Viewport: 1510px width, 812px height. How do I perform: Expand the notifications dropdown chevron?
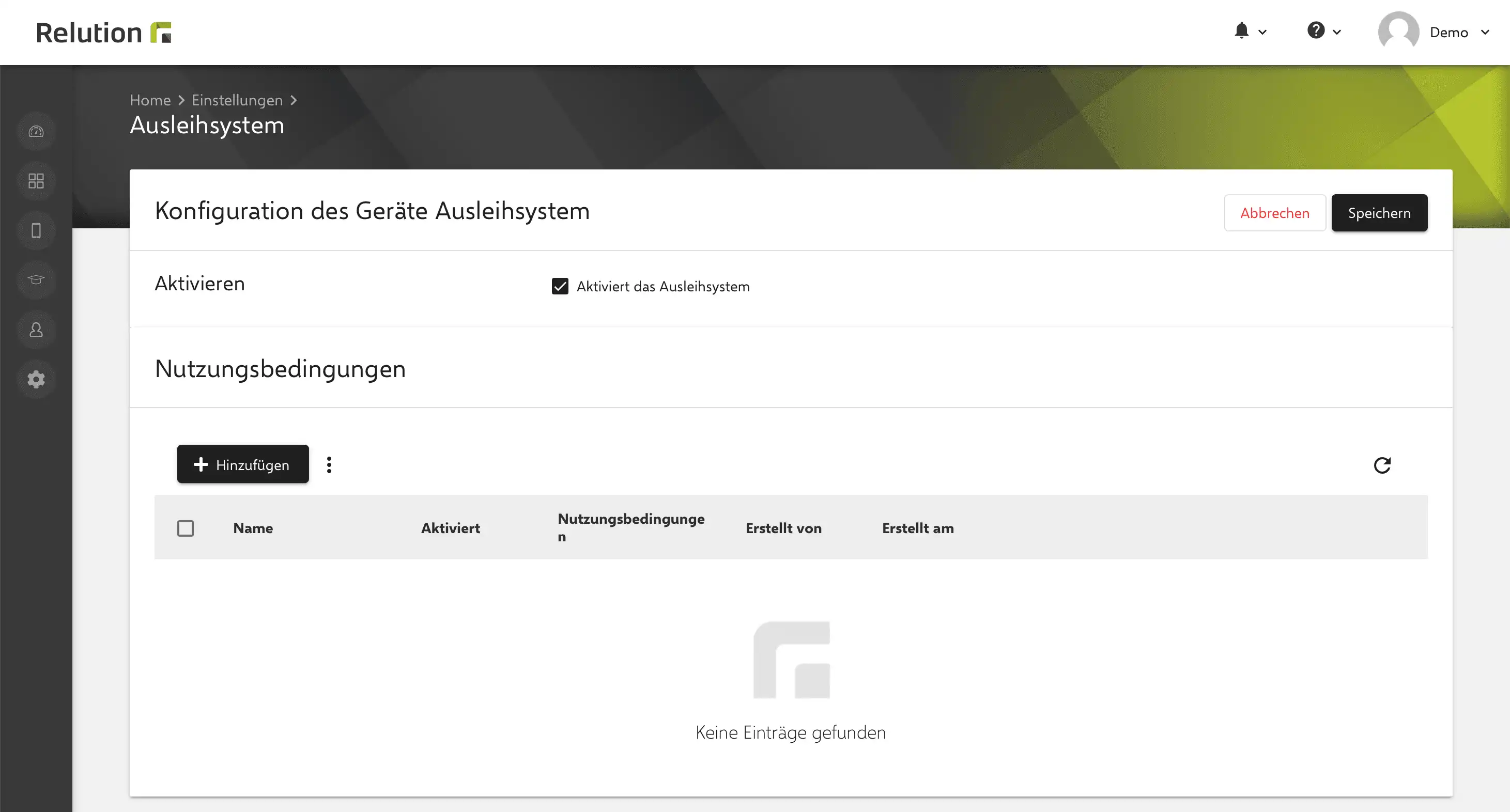[1262, 32]
